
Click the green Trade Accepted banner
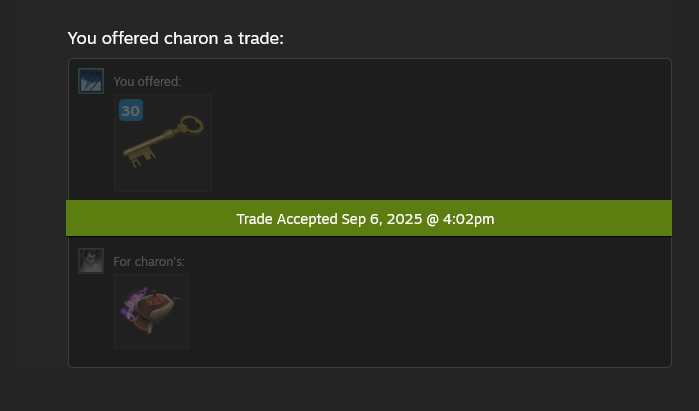369,218
